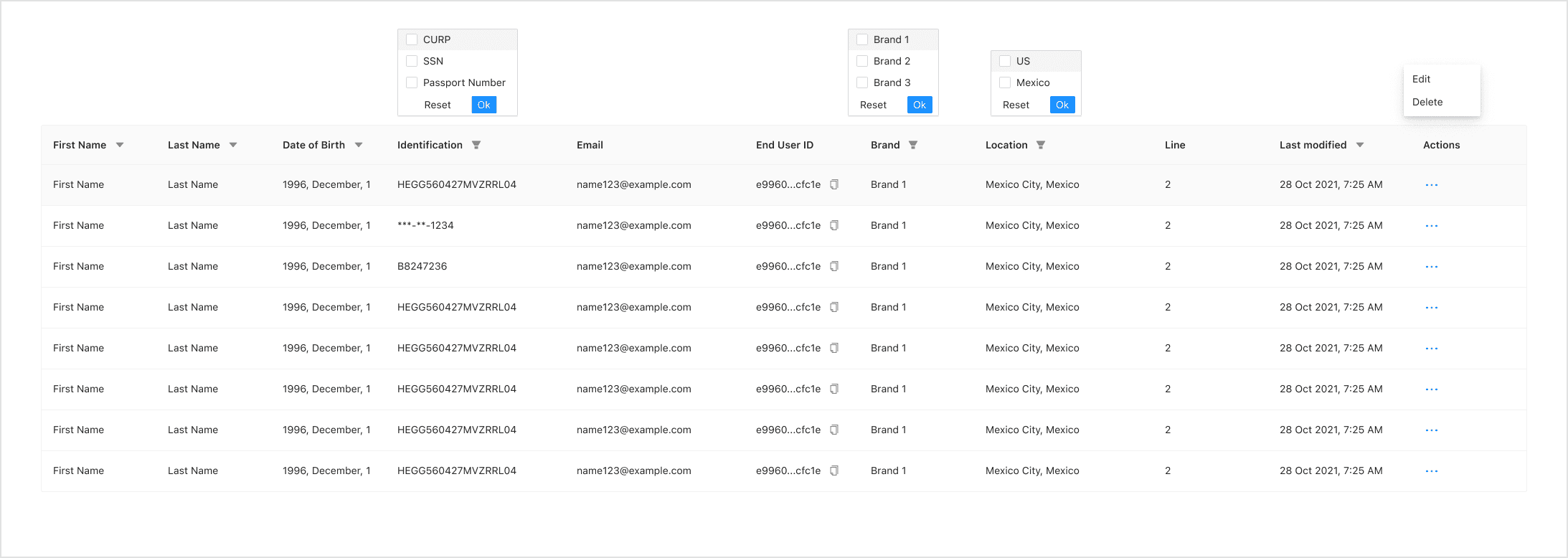This screenshot has height=558, width=1568.
Task: Open actions ellipsis for last row
Action: click(1432, 471)
